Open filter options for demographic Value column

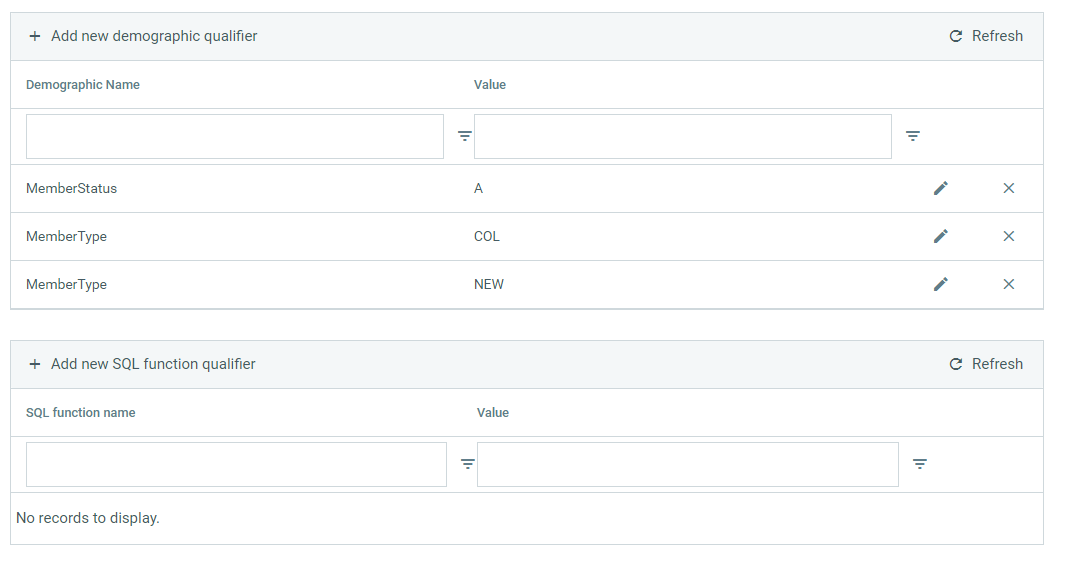click(x=913, y=136)
